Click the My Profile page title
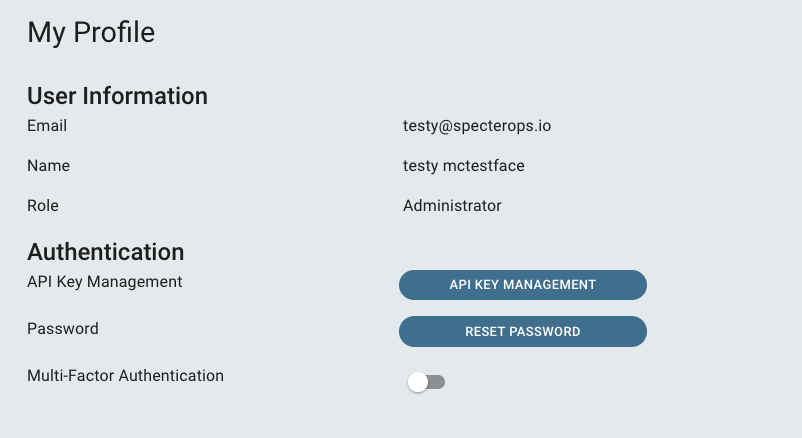The image size is (802, 438). coord(91,33)
